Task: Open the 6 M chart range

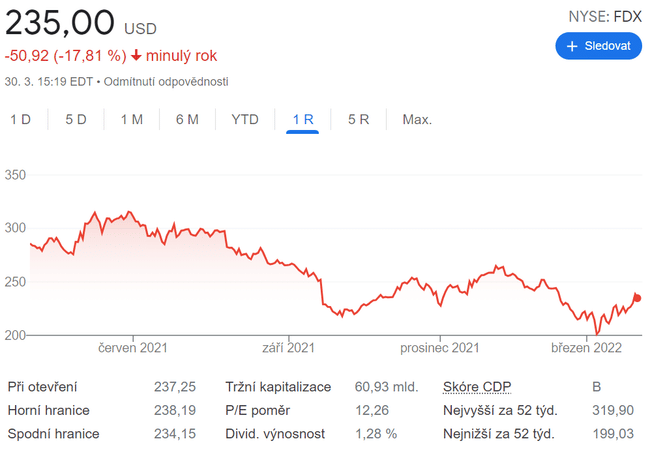Action: [x=187, y=120]
